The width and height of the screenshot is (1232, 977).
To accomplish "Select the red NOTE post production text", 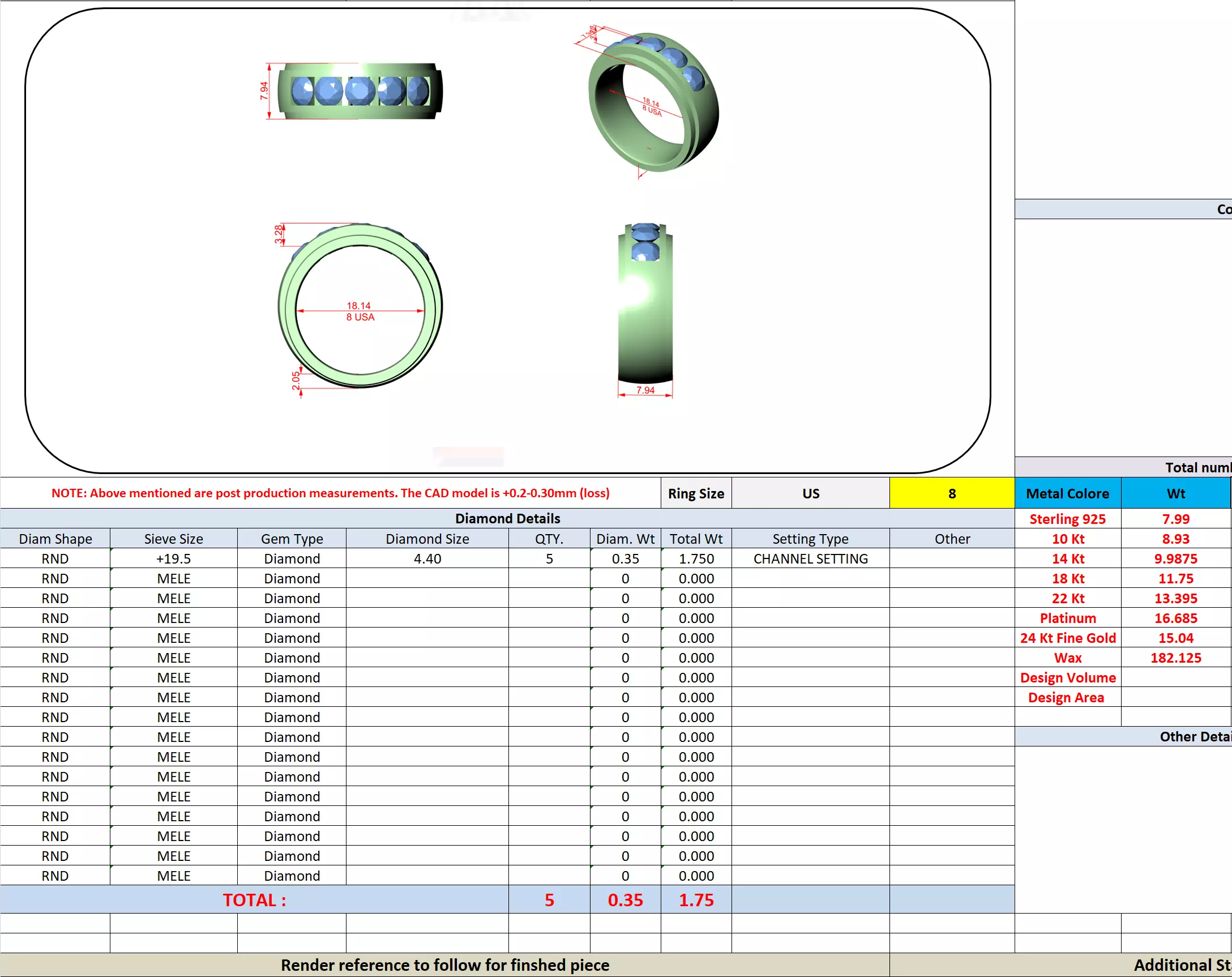I will (x=330, y=493).
